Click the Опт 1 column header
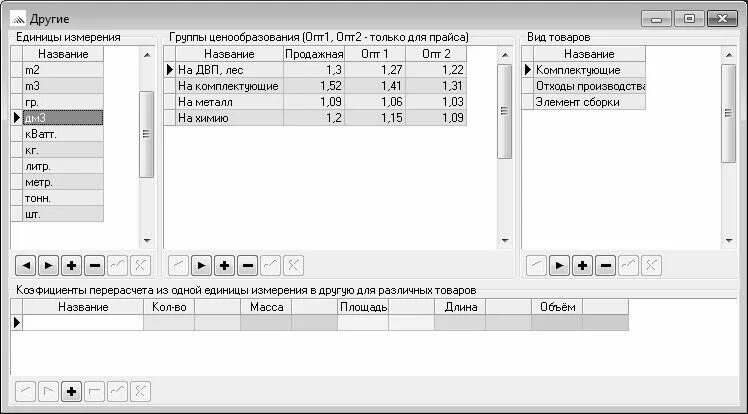Screen dimensions: 748x414 375,54
